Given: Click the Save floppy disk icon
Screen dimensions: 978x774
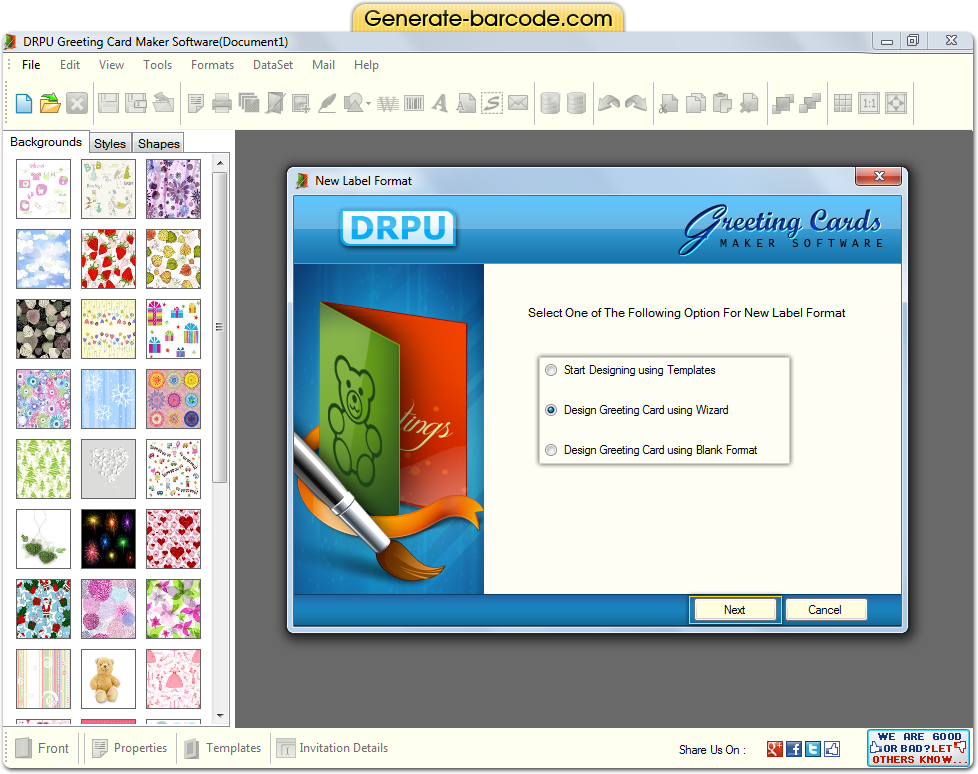Looking at the screenshot, I should [x=109, y=103].
